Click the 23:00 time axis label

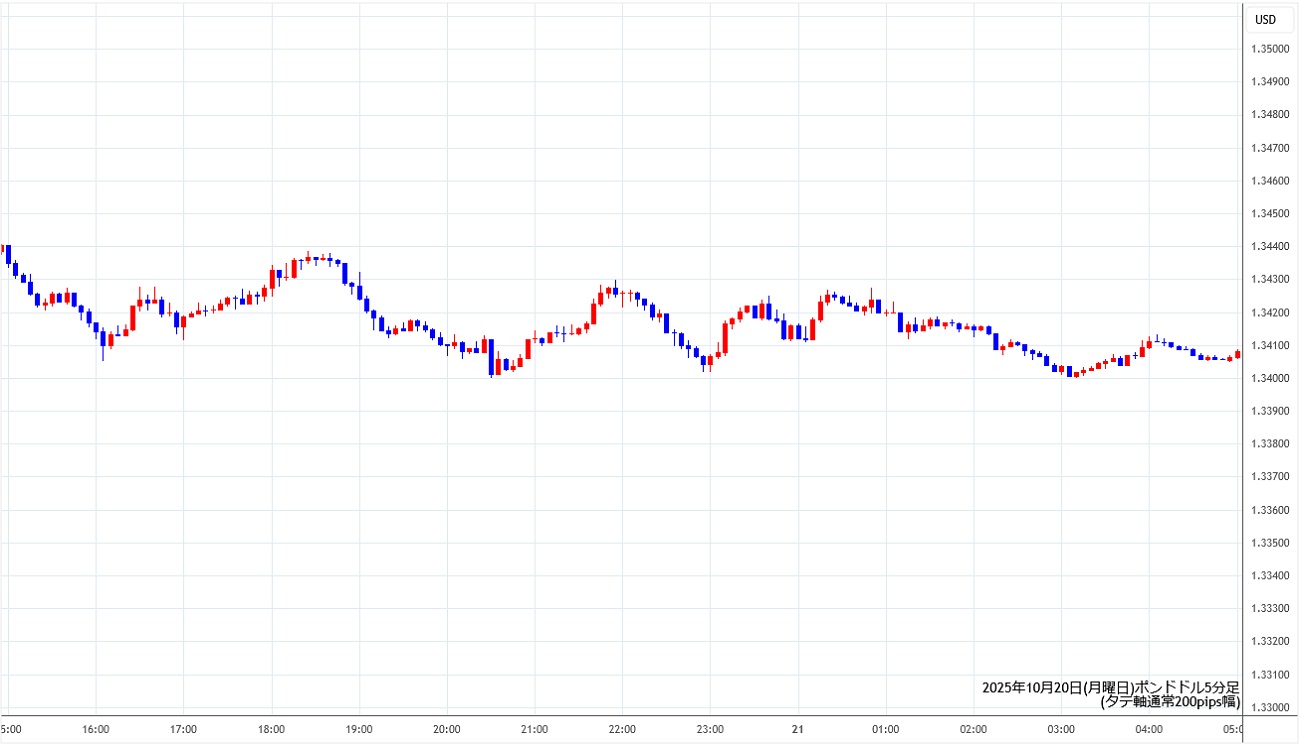(710, 729)
